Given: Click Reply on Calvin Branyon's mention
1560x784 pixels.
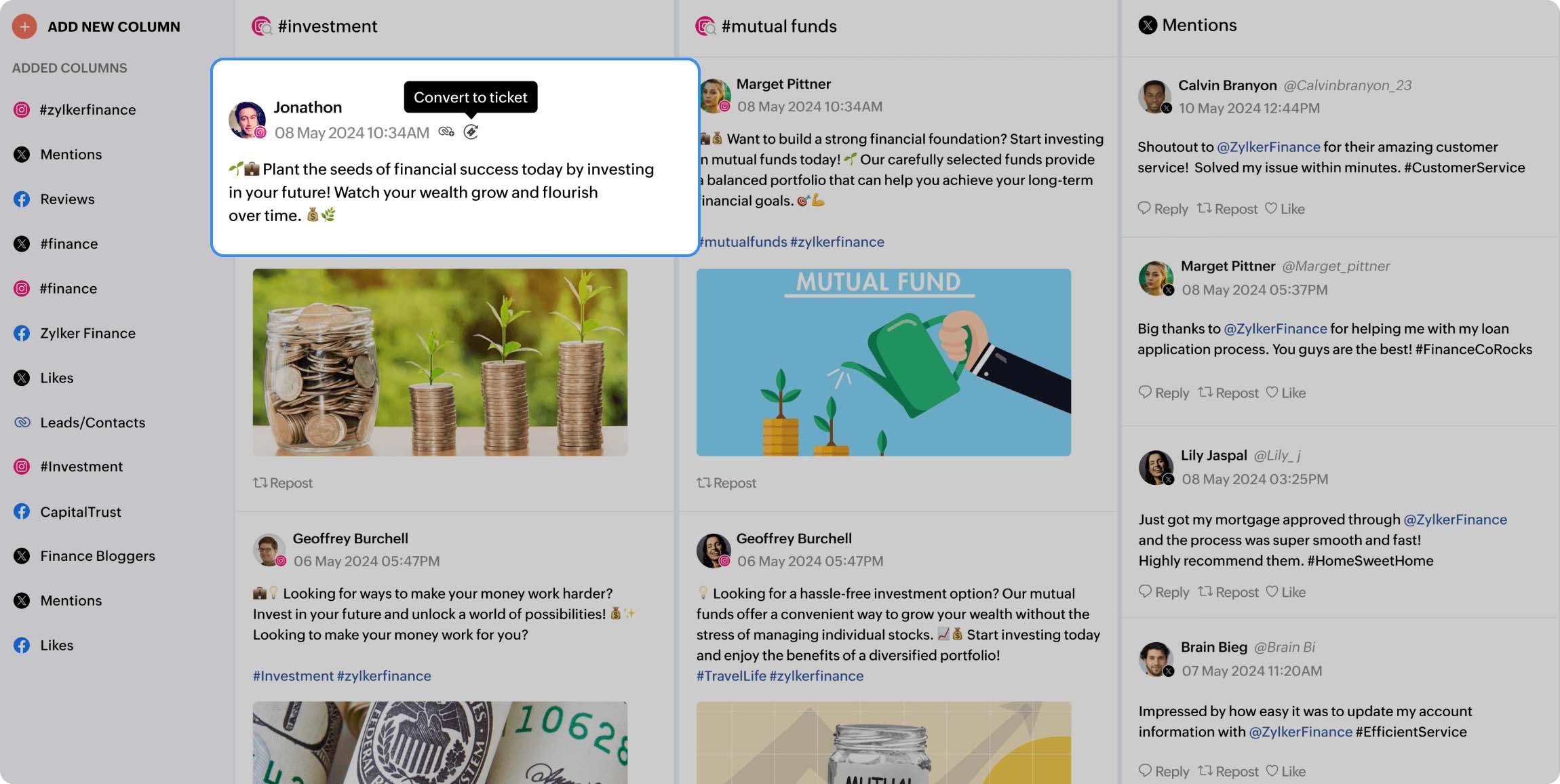Looking at the screenshot, I should click(x=1162, y=210).
